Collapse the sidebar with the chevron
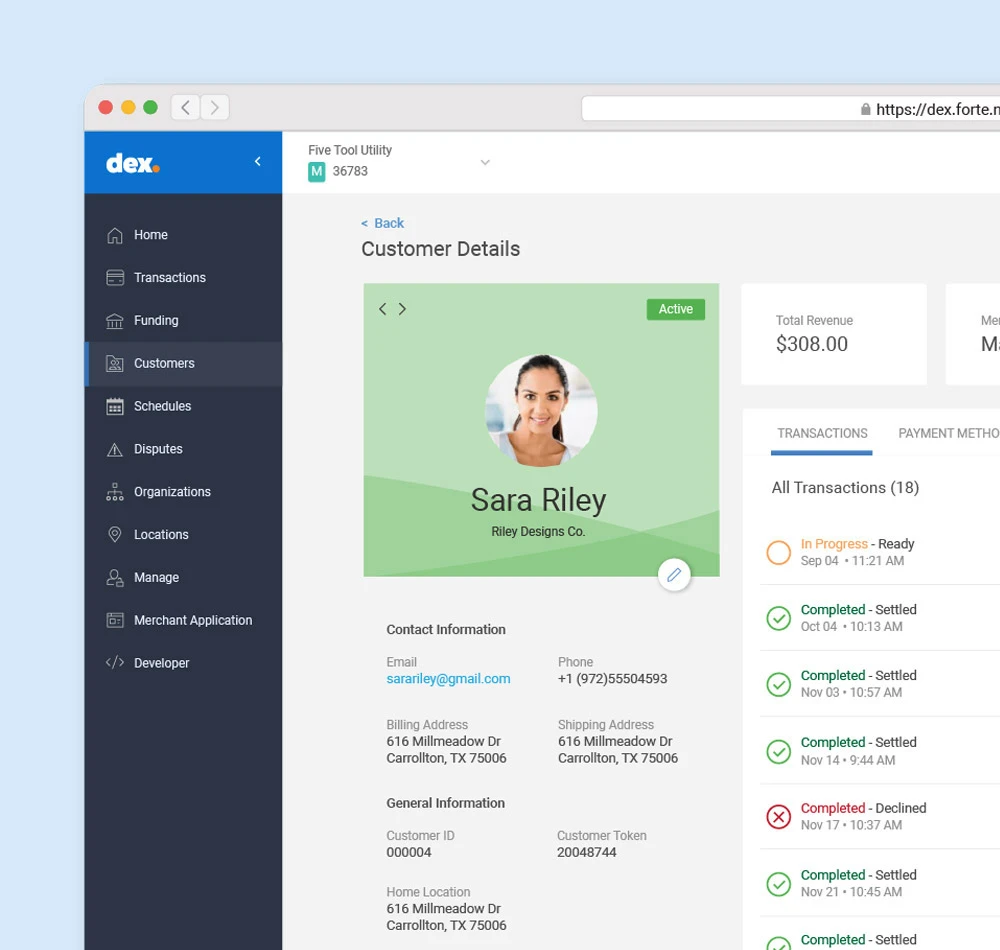Screen dimensions: 1000x950 tap(258, 161)
